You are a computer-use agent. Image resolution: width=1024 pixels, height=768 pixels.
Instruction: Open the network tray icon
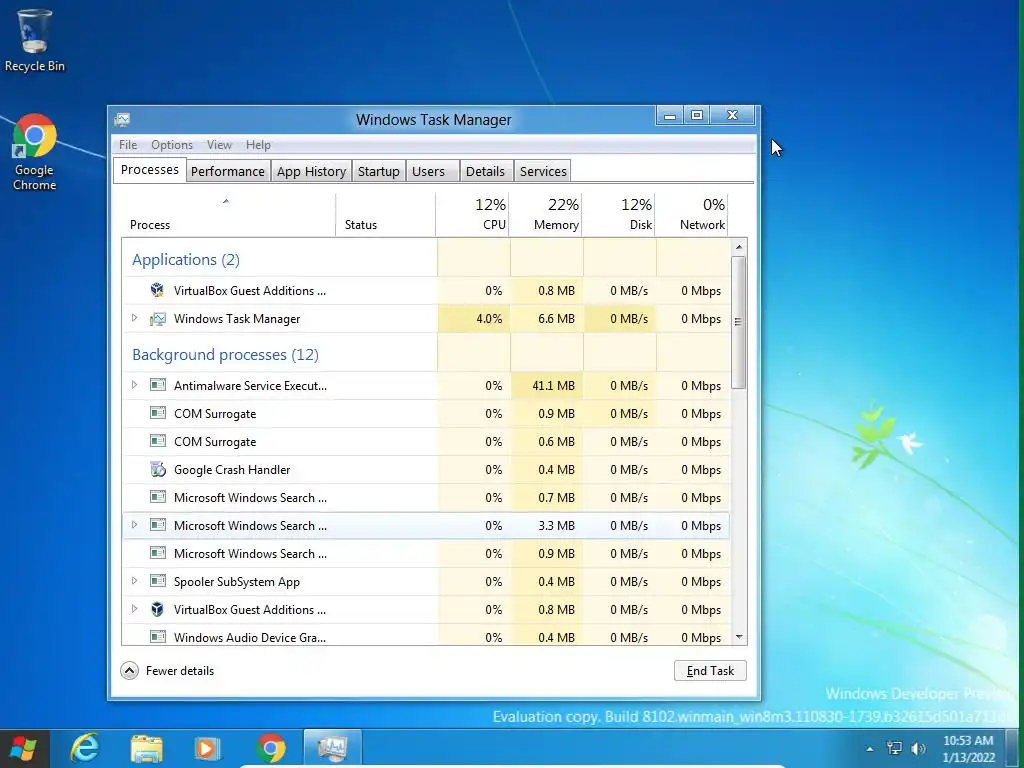(894, 748)
